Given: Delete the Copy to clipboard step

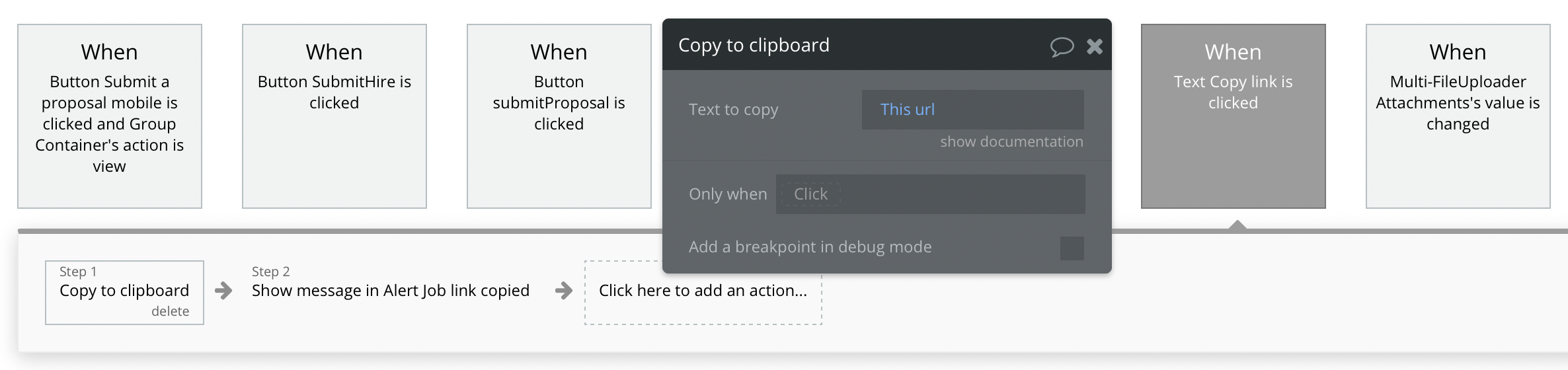Looking at the screenshot, I should point(170,311).
